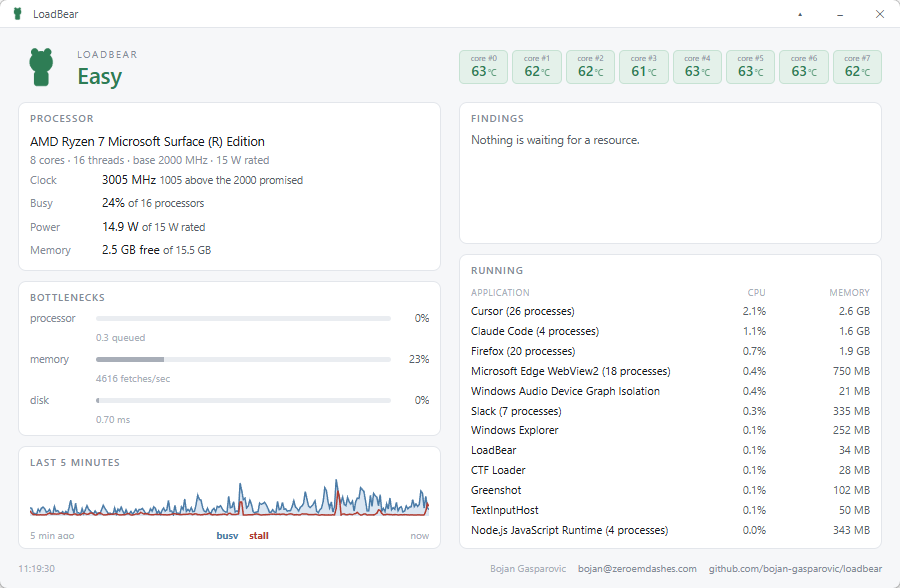Screen dimensions: 900x588
Task: Click the 0.3 queued processor detail
Action: click(121, 338)
